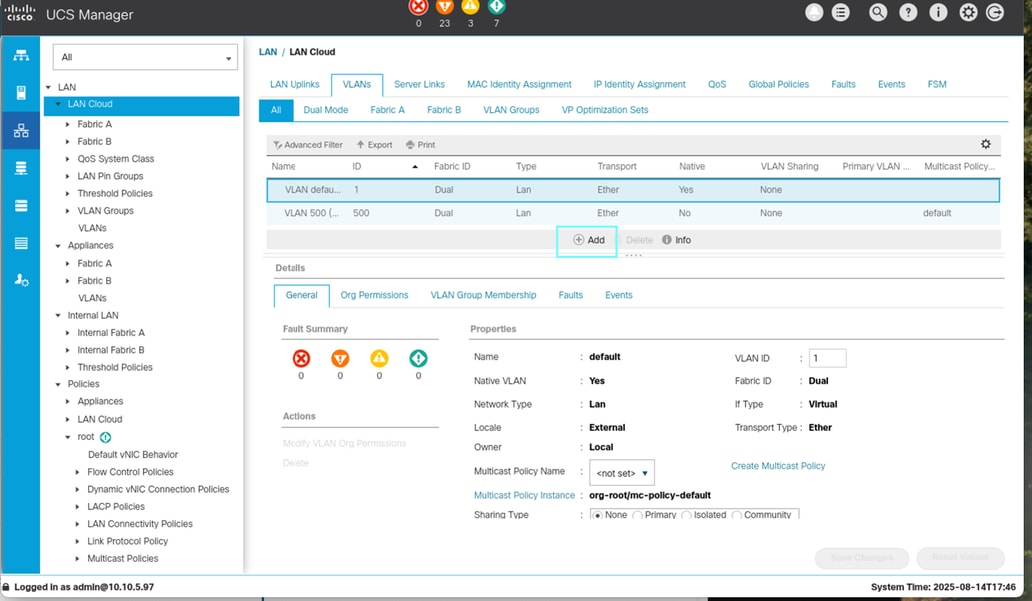Select Link Protocol Policy in the tree
This screenshot has height=601, width=1032.
(x=128, y=541)
